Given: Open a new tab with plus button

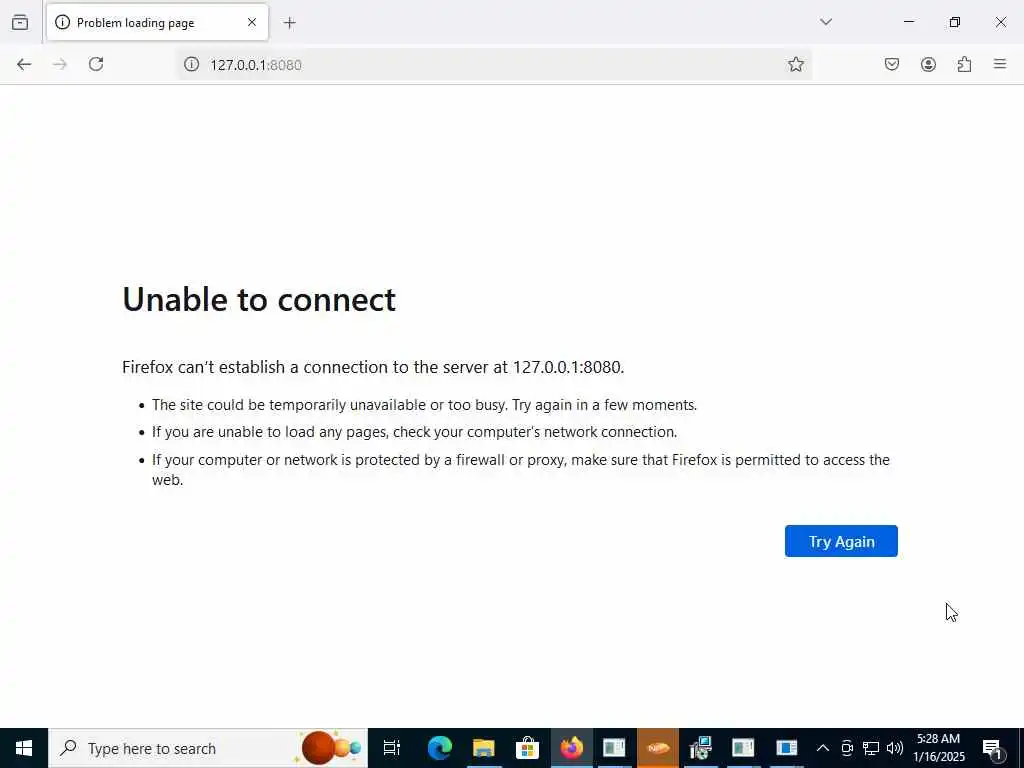Looking at the screenshot, I should point(290,23).
